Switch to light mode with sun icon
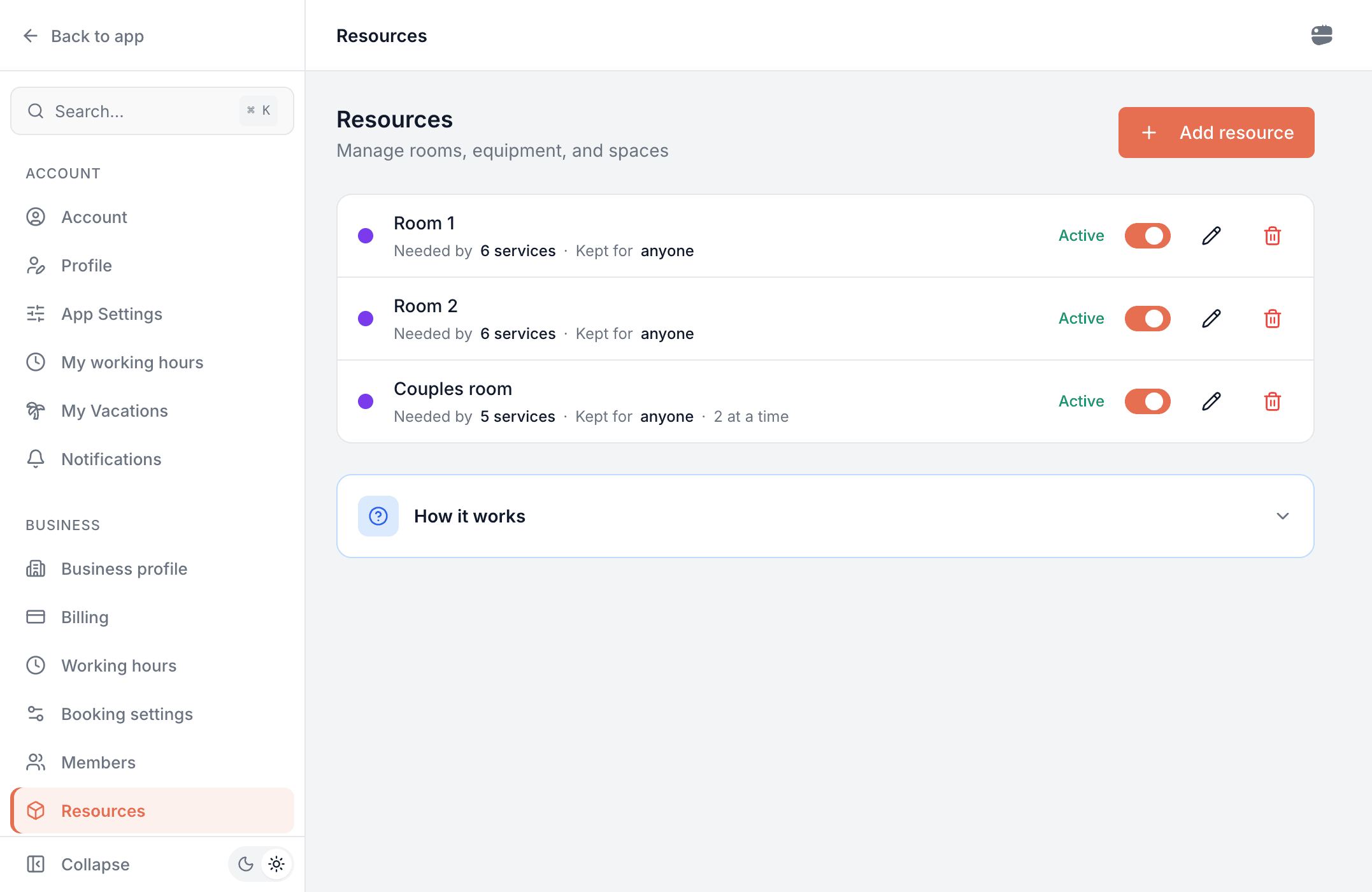The height and width of the screenshot is (892, 1372). (276, 864)
